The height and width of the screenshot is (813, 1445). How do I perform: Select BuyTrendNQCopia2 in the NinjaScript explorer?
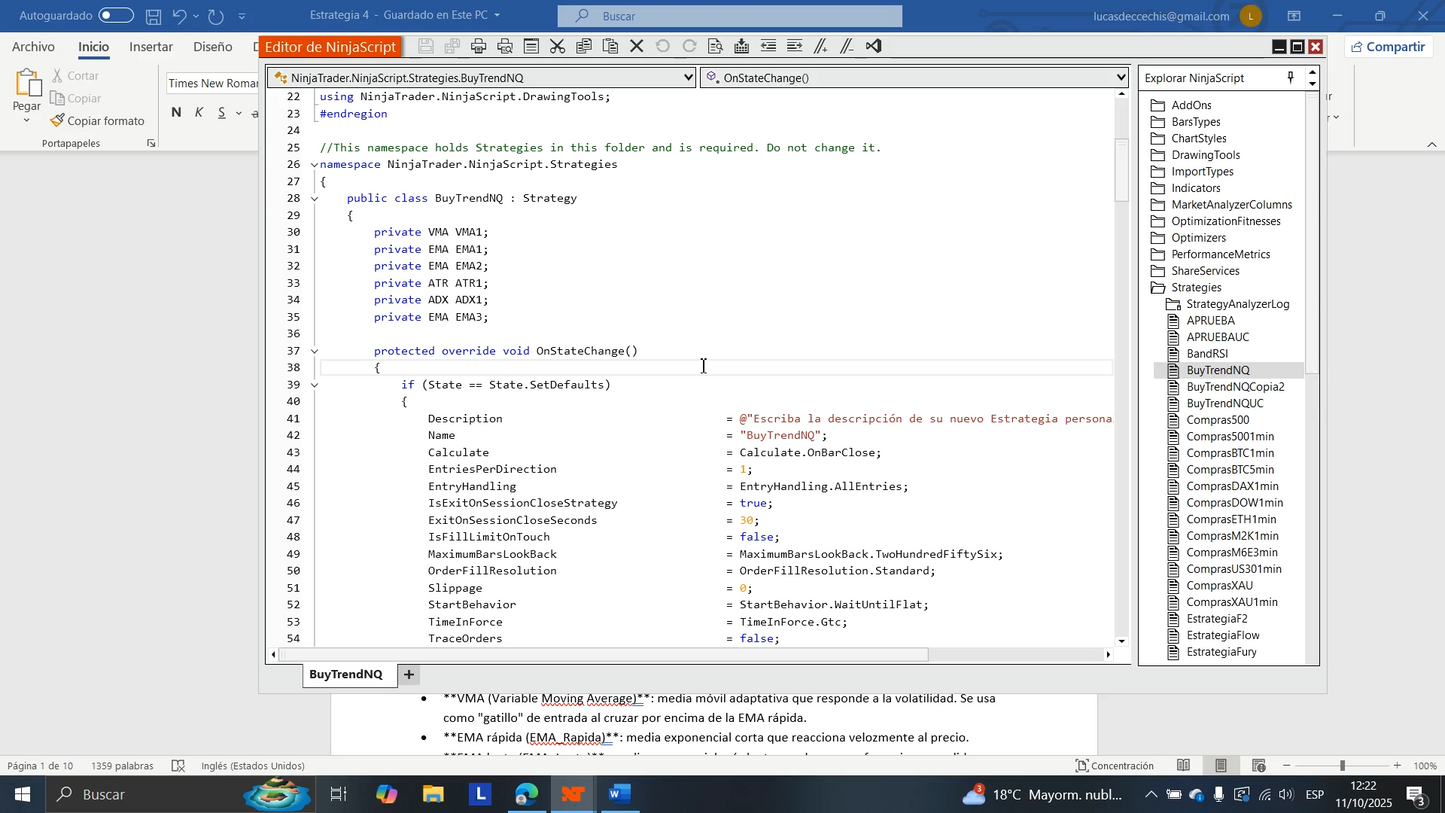pos(1235,387)
